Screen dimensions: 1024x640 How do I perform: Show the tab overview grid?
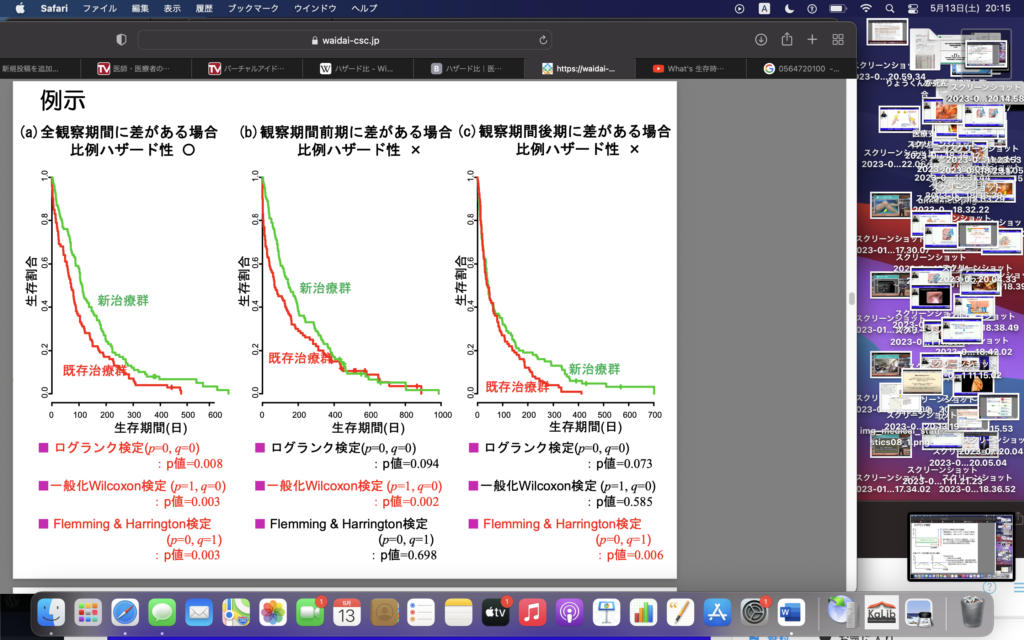(x=838, y=39)
